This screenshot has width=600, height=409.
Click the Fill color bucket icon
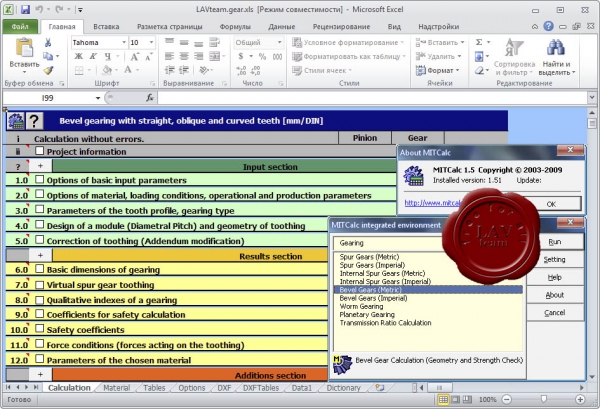(x=107, y=70)
